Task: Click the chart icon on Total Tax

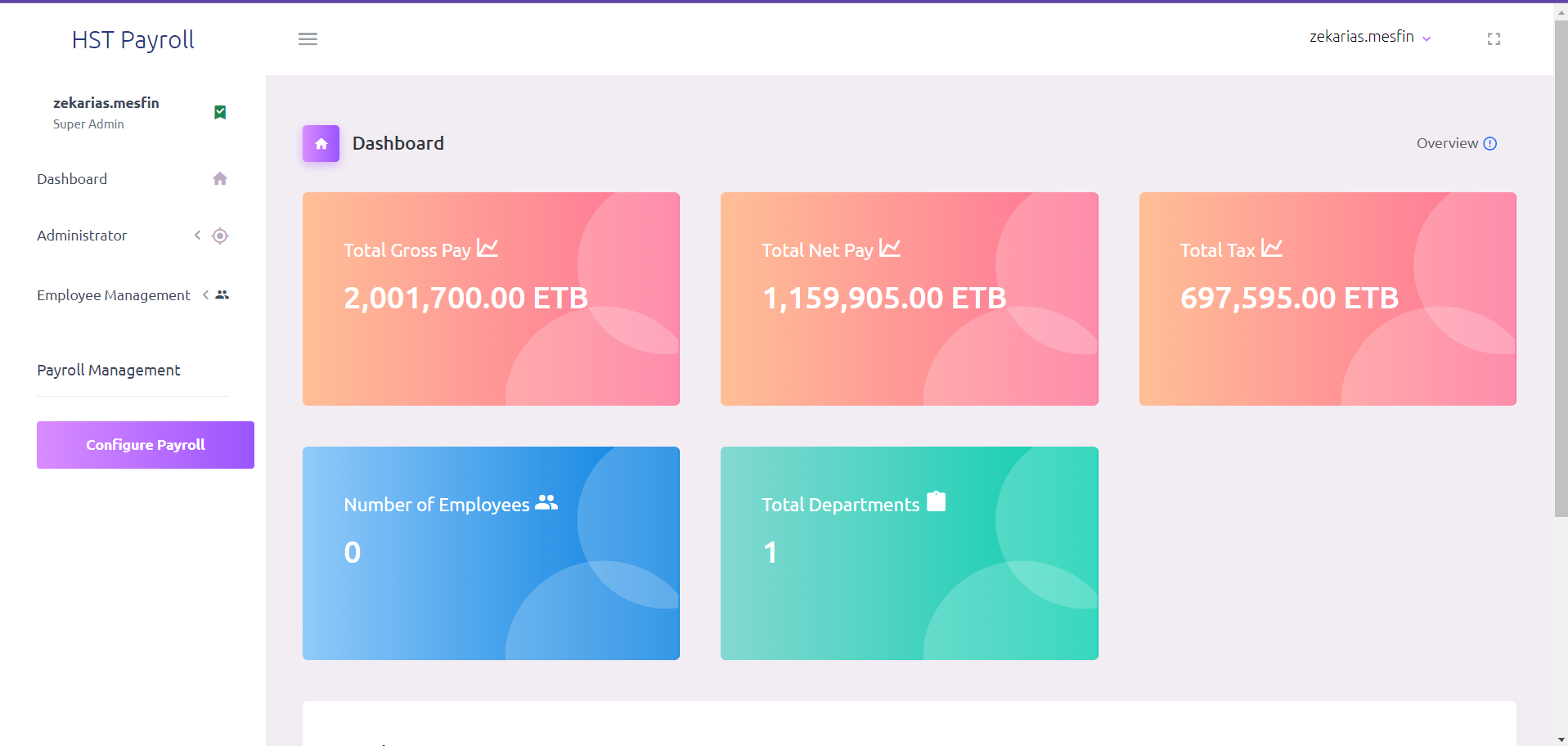Action: coord(1272,248)
